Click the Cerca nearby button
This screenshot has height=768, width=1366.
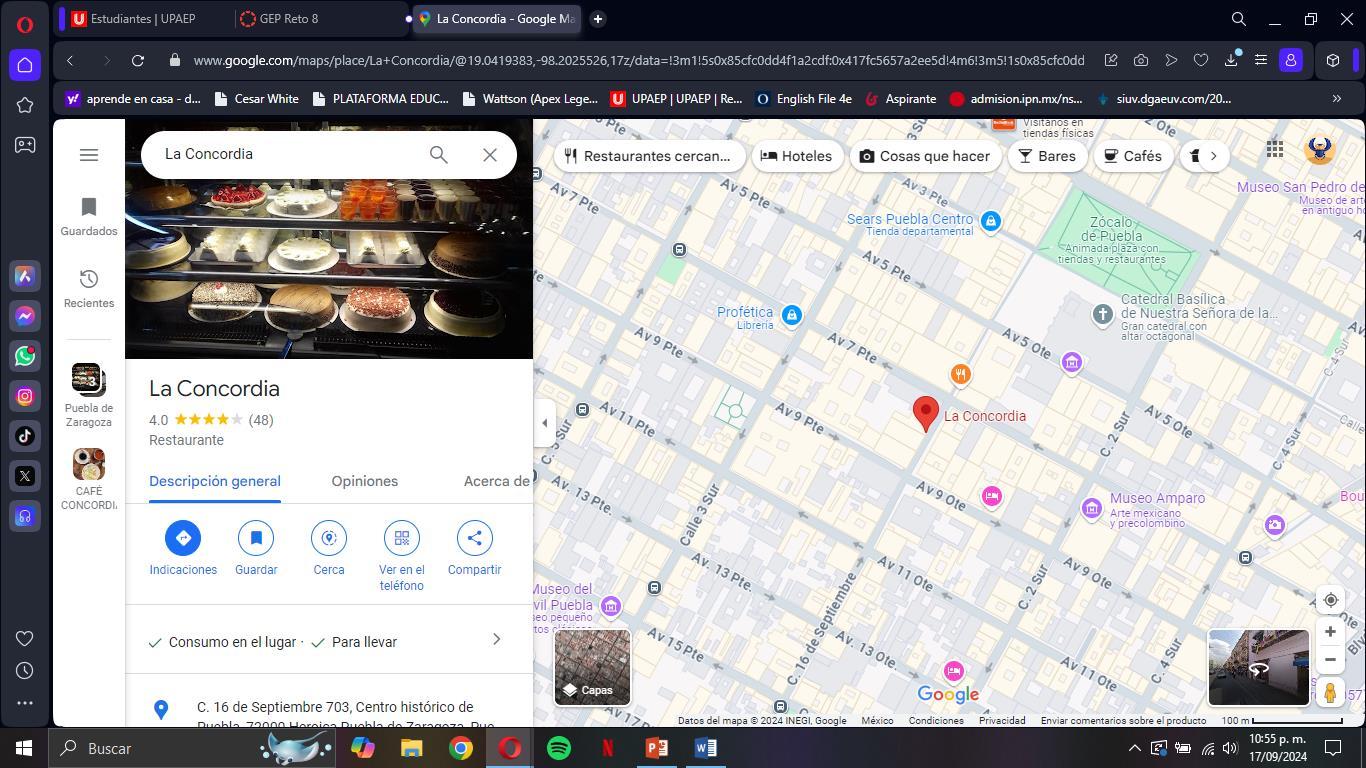329,549
